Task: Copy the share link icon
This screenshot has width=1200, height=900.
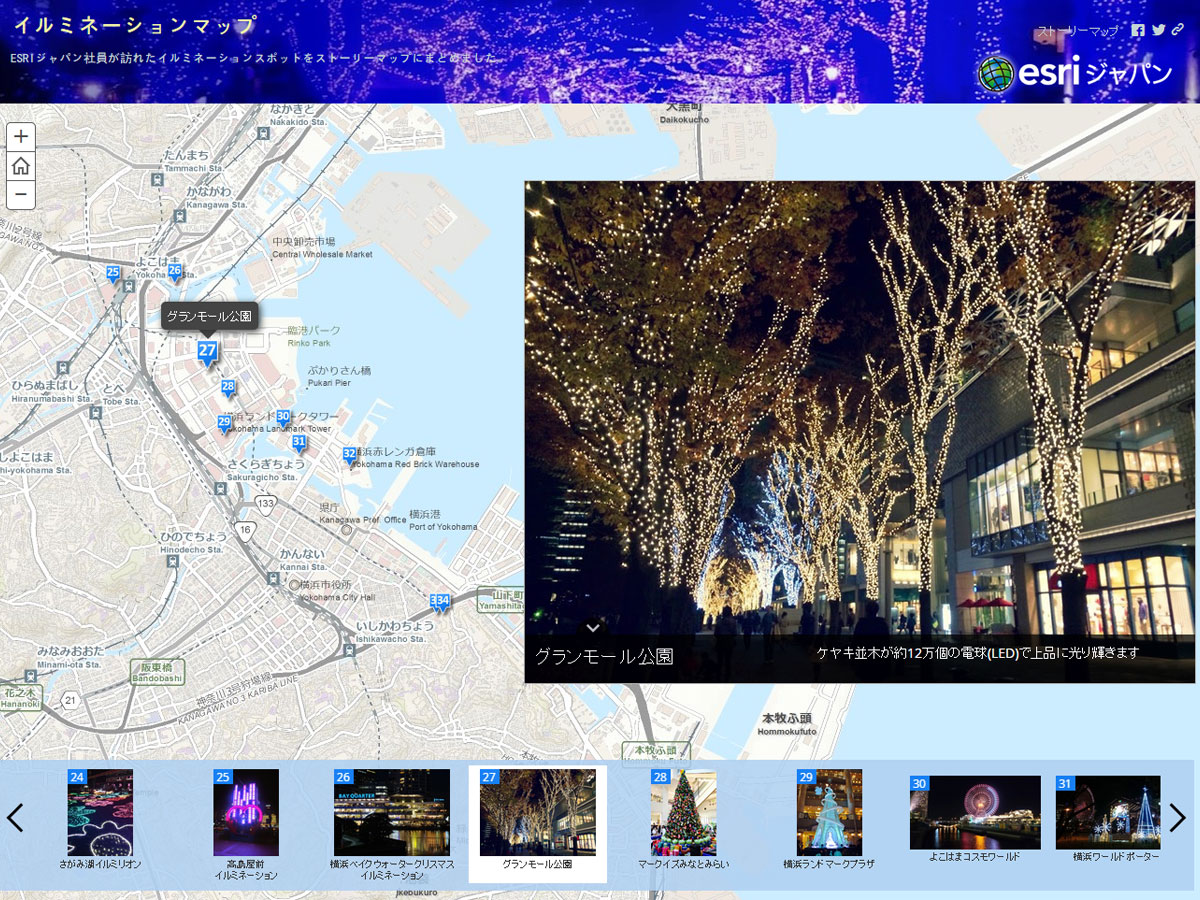Action: pyautogui.click(x=1179, y=30)
